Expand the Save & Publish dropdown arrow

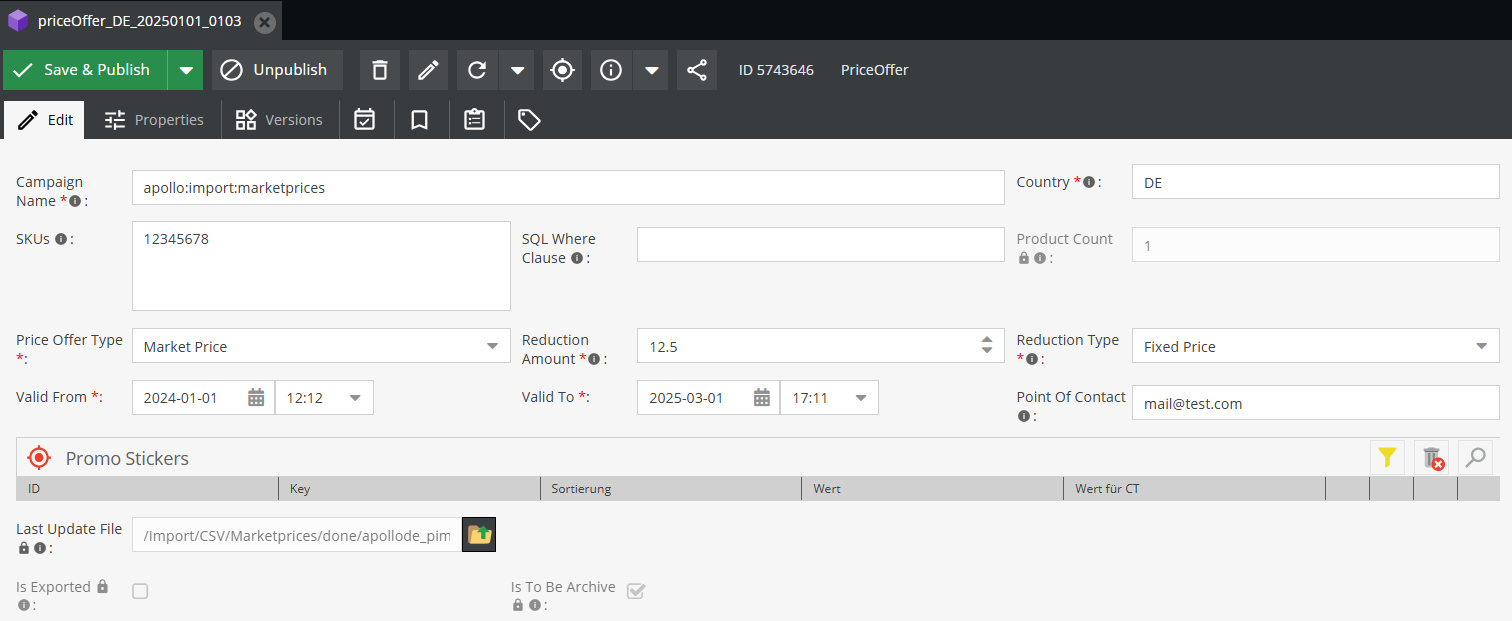pos(185,70)
